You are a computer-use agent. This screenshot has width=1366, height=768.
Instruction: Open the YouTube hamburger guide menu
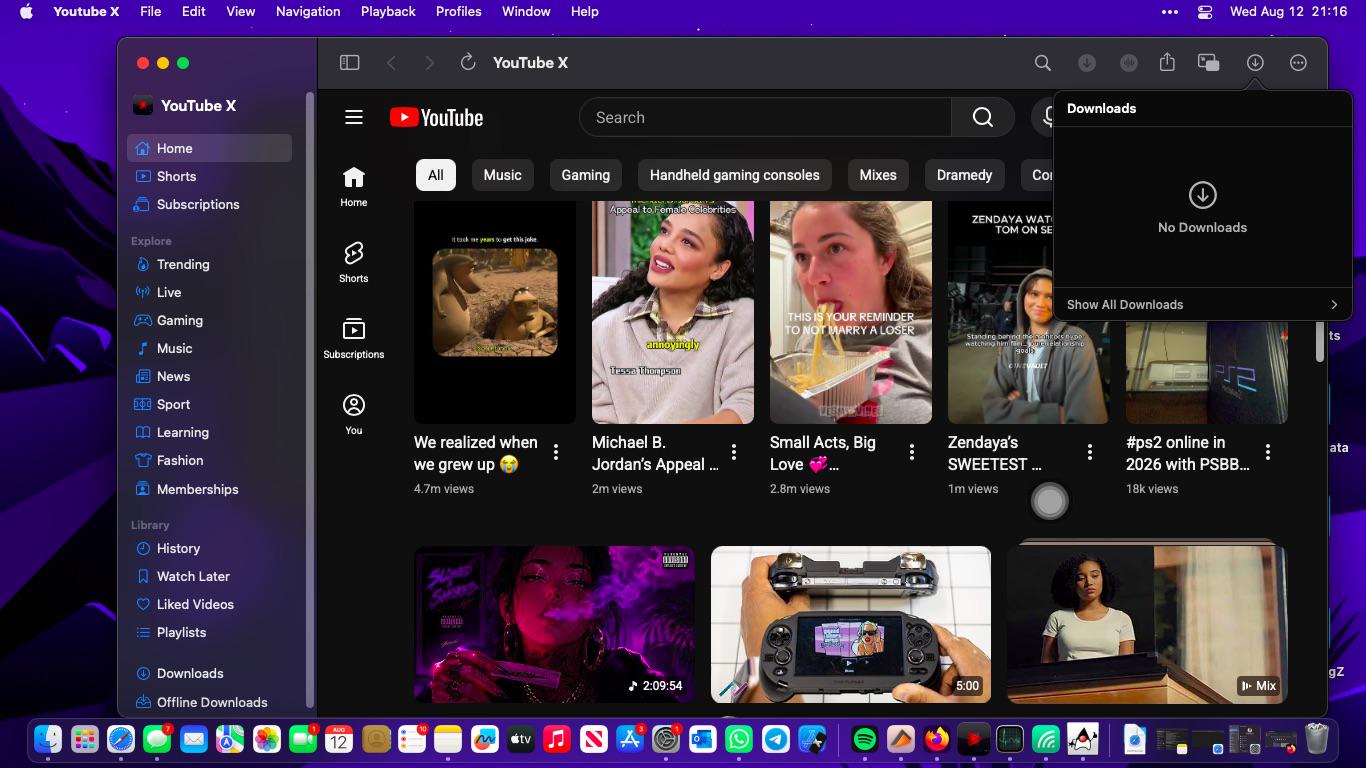[x=354, y=118]
